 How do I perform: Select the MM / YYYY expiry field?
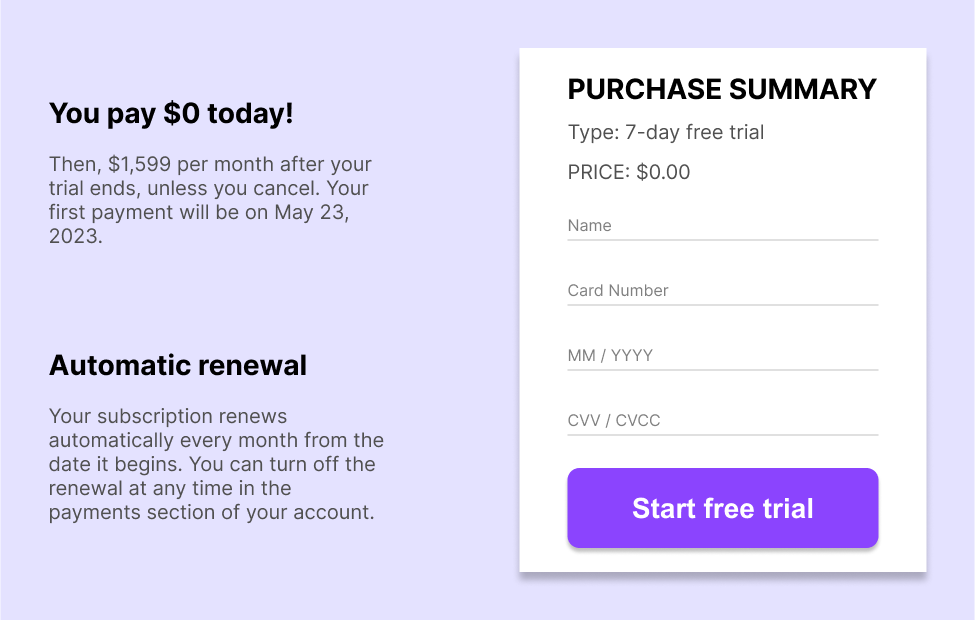(723, 356)
